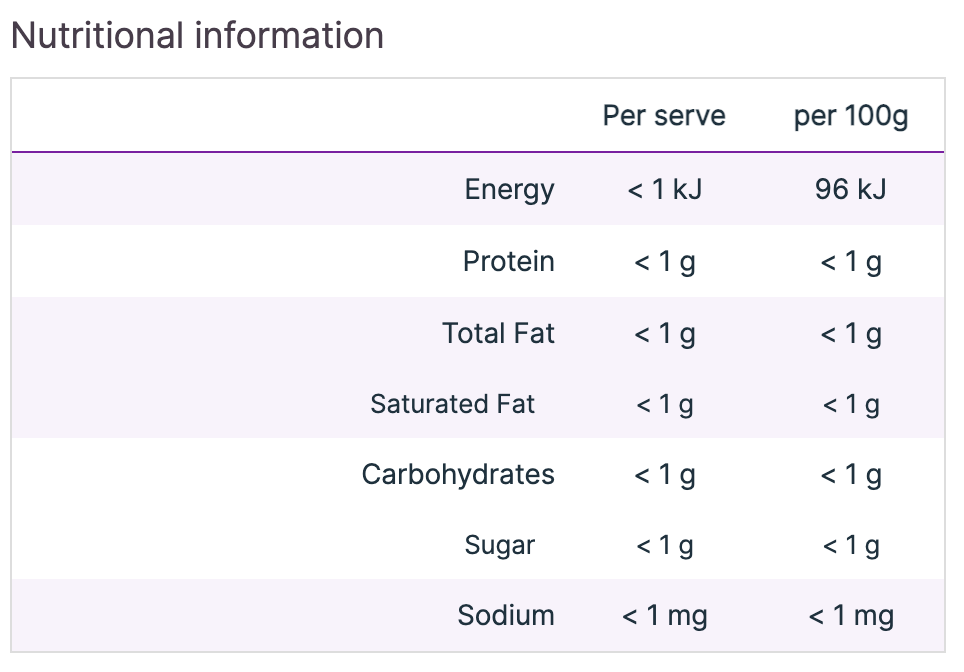Click the Saturated Fat per 100g value
The width and height of the screenshot is (964, 672).
(851, 404)
